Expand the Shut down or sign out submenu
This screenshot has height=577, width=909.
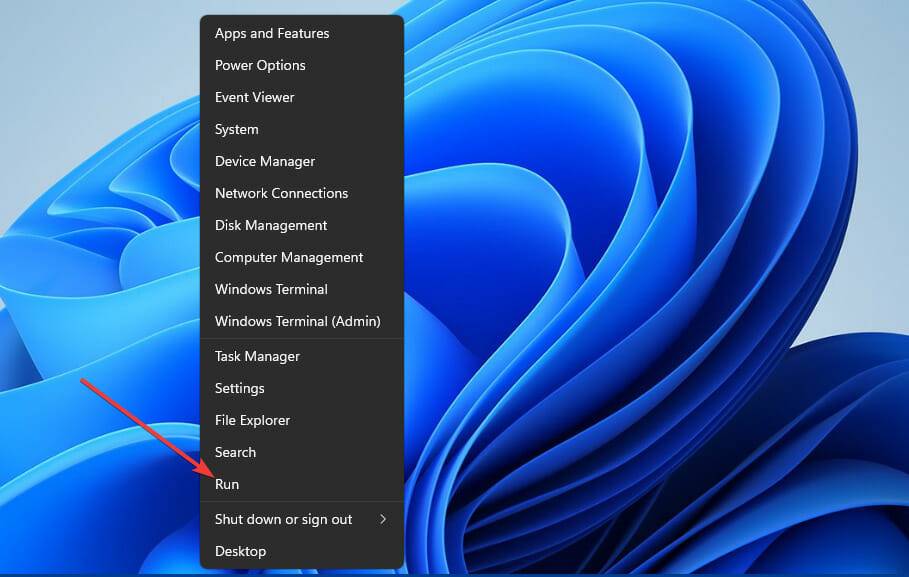(301, 519)
